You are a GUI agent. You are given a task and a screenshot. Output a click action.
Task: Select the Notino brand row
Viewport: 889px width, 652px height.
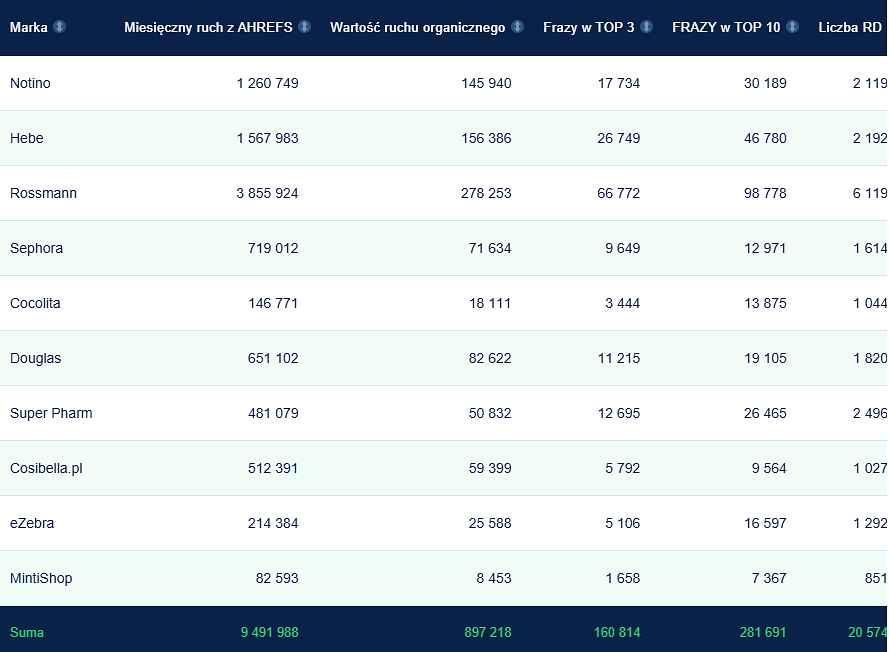click(x=443, y=83)
